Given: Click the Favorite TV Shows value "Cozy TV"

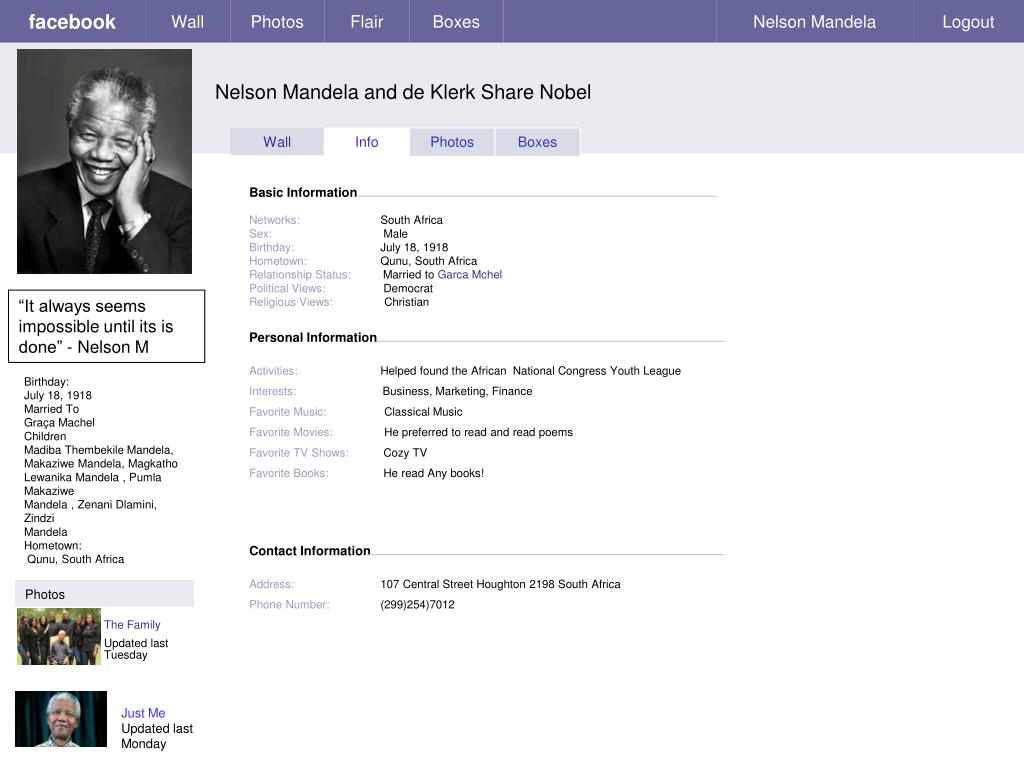Looking at the screenshot, I should tap(405, 453).
